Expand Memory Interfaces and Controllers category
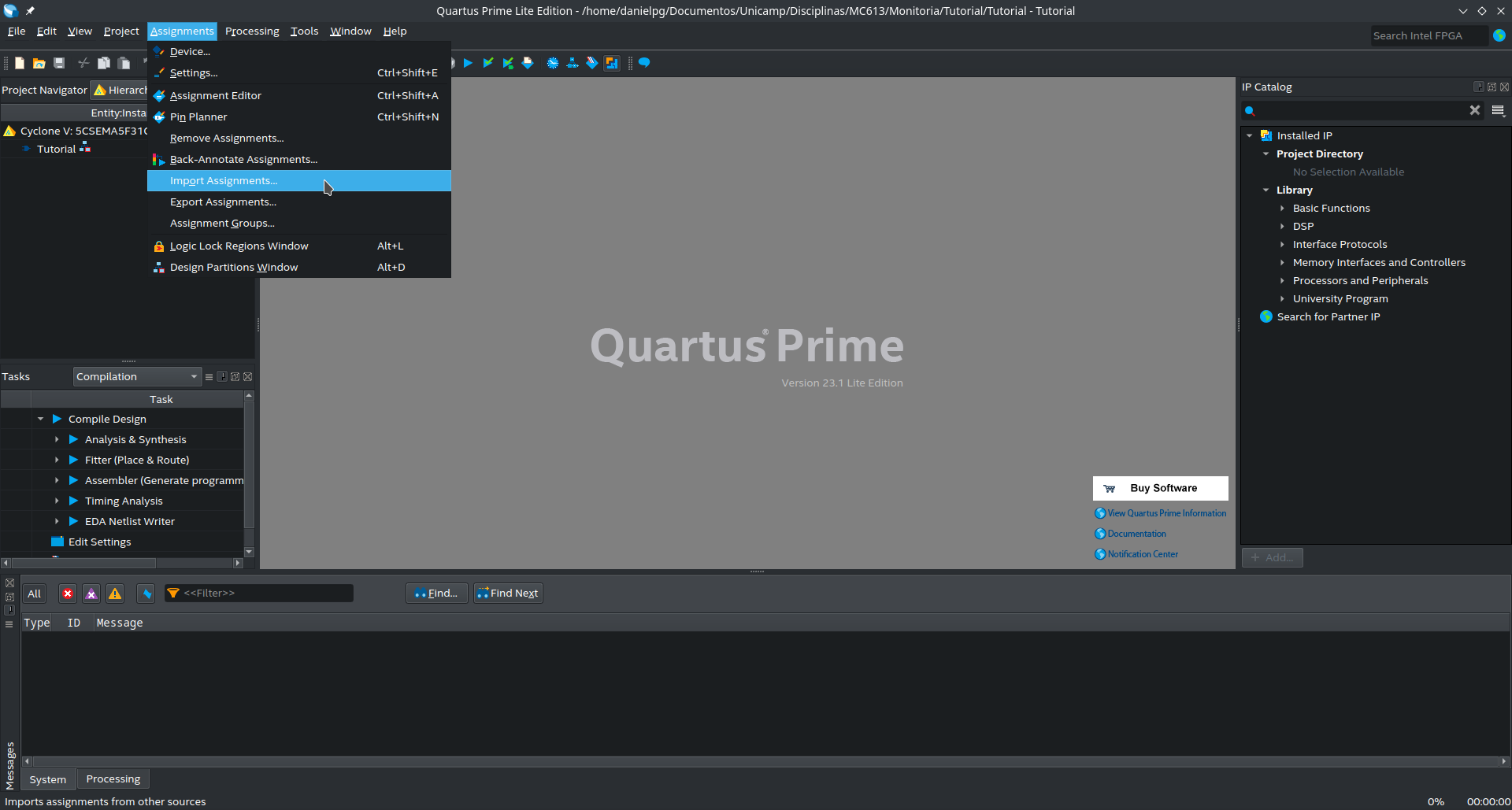The image size is (1512, 810). pyautogui.click(x=1282, y=263)
